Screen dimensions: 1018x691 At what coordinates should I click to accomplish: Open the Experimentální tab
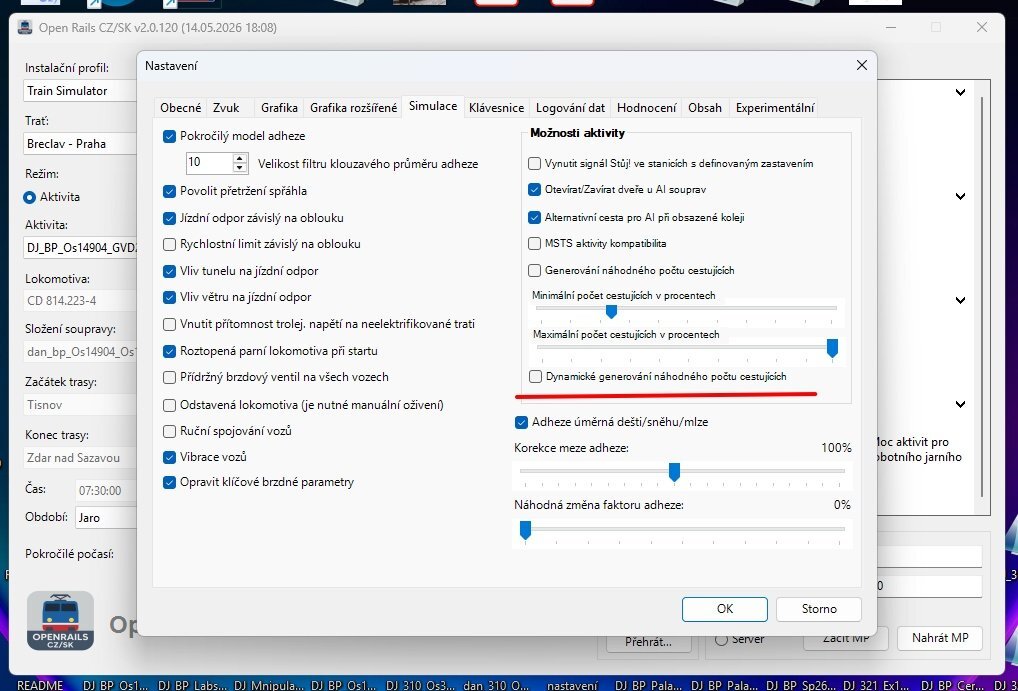[775, 108]
